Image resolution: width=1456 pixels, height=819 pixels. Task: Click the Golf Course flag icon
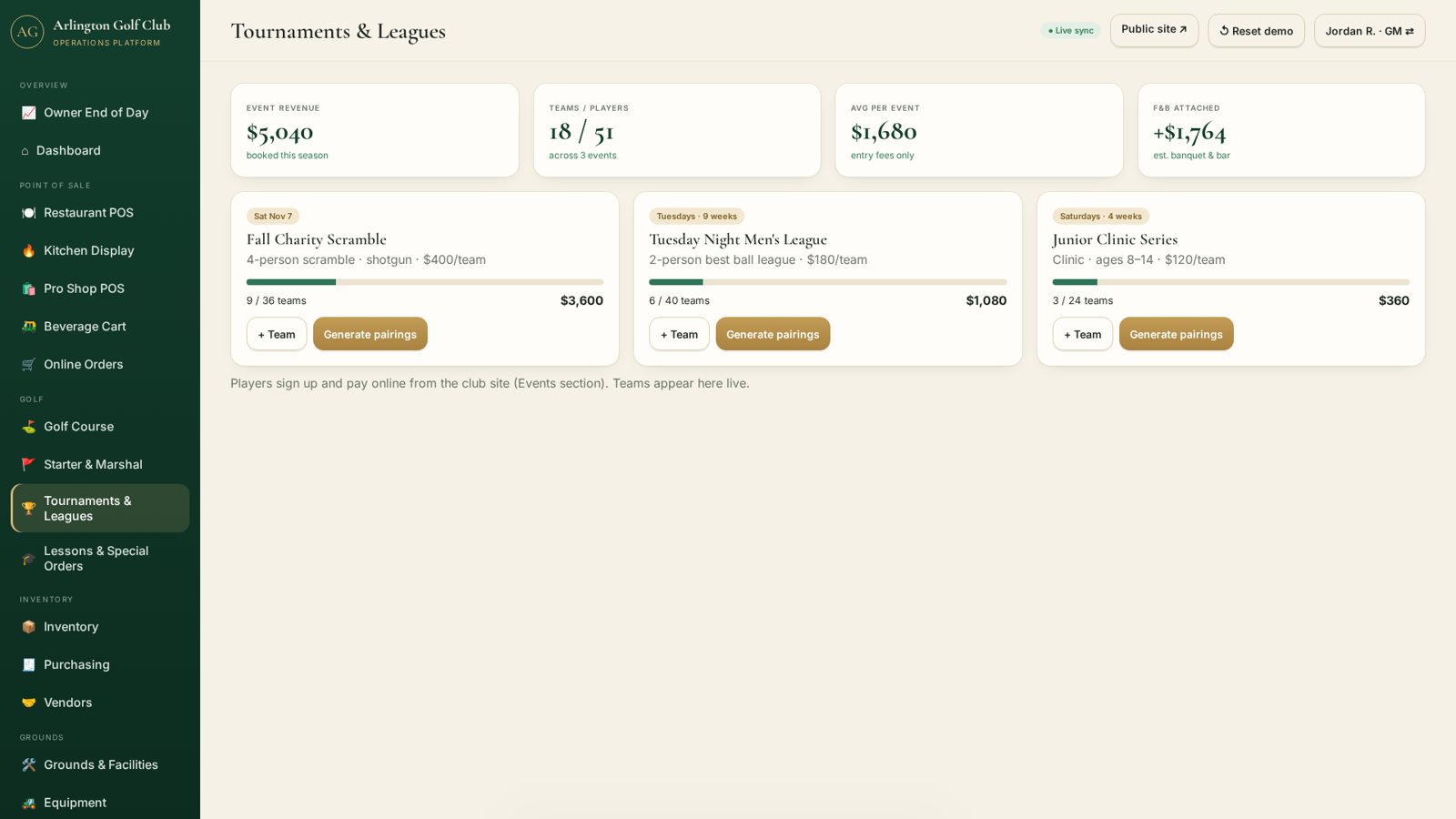[x=28, y=427]
